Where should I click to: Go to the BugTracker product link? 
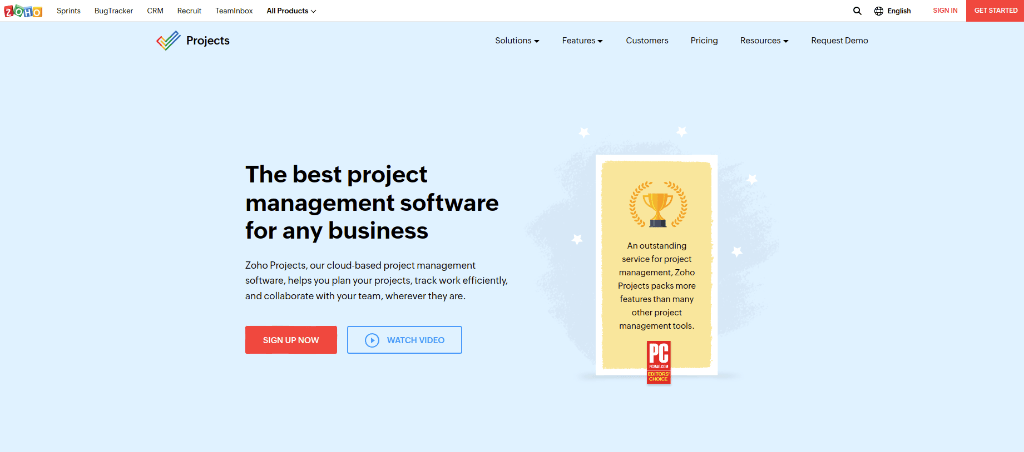point(114,11)
